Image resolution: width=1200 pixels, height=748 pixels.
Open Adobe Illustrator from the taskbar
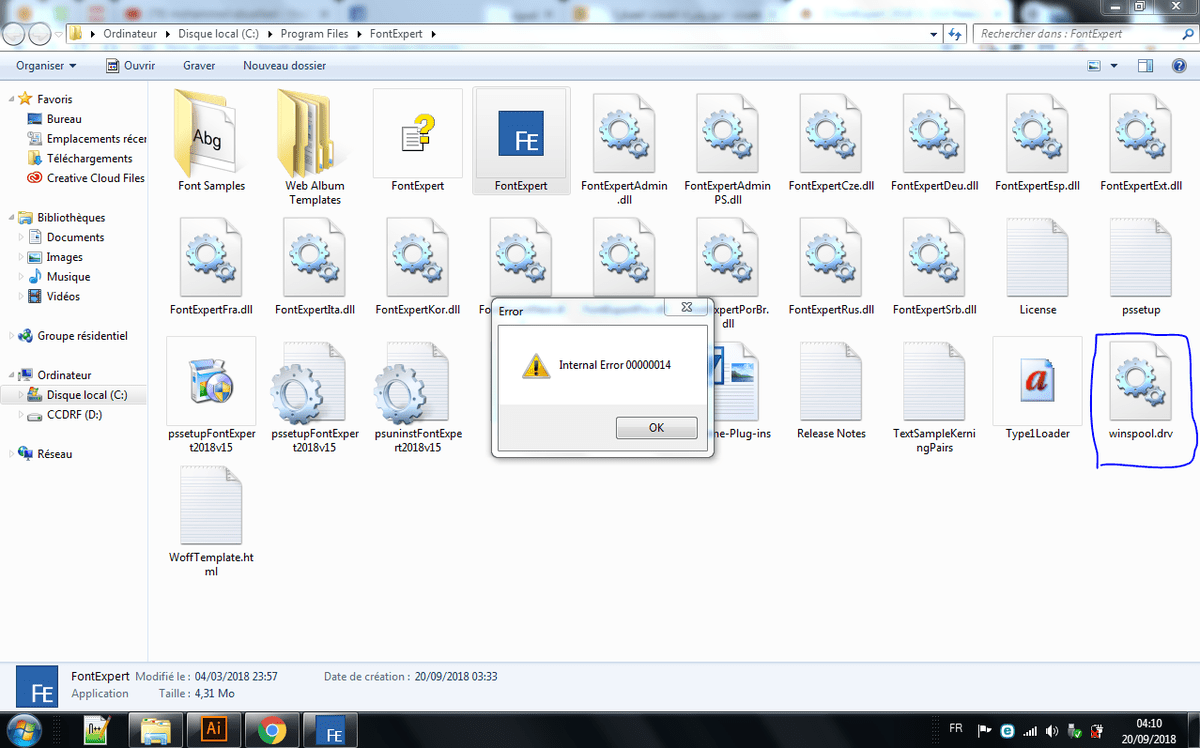[213, 729]
